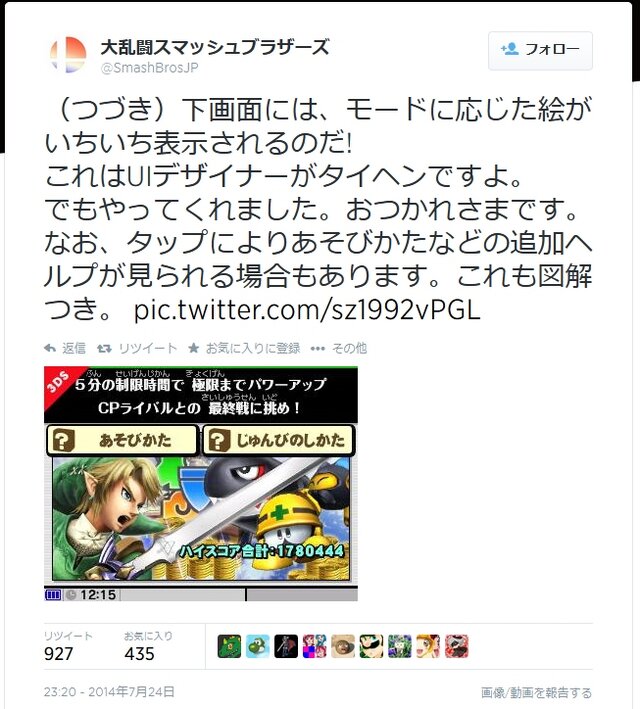Open the 23:20 - 2014年7月24日 timestamp
Screen dimensions: 640x709
(x=109, y=692)
